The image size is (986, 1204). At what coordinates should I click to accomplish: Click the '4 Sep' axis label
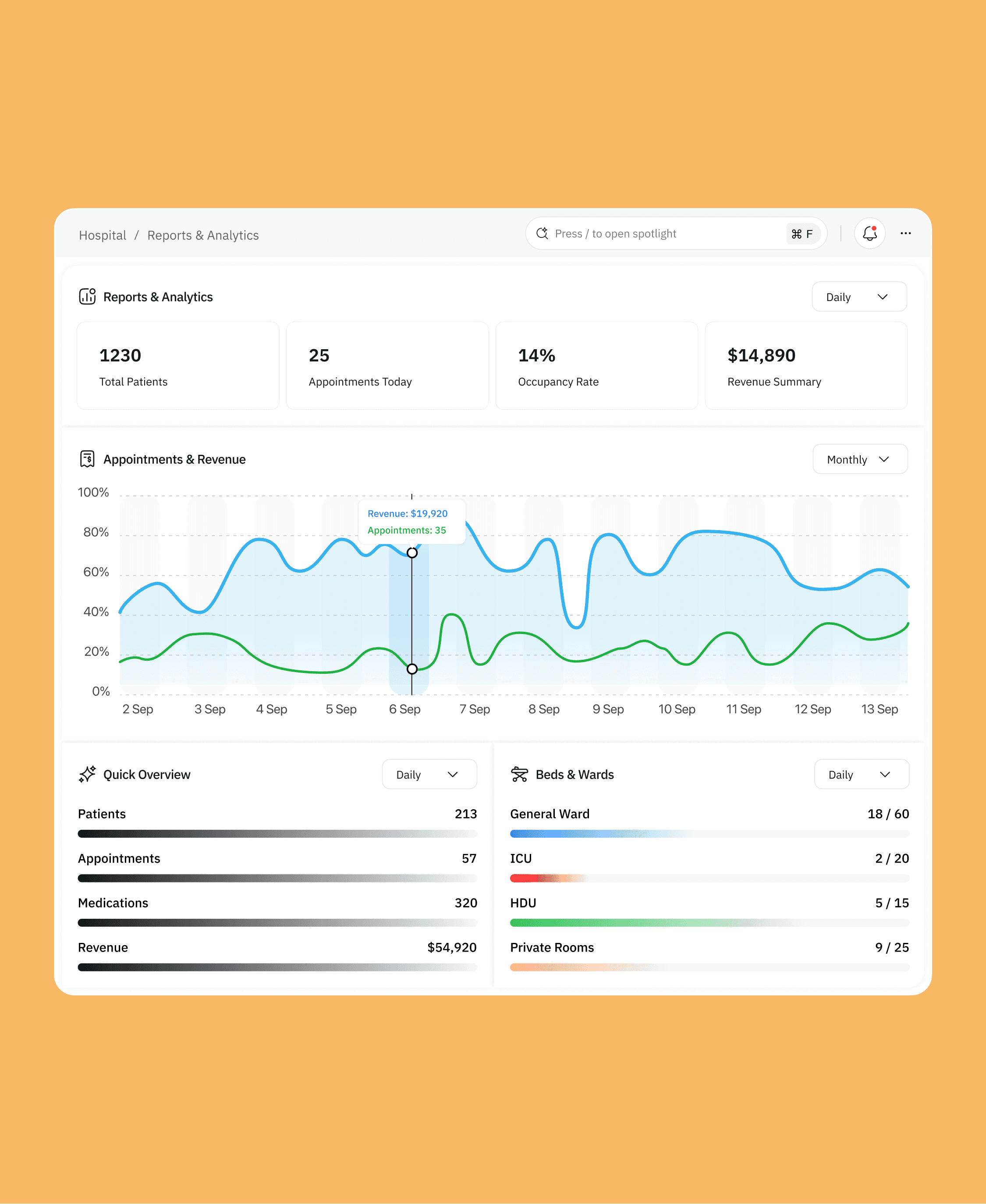pyautogui.click(x=272, y=709)
